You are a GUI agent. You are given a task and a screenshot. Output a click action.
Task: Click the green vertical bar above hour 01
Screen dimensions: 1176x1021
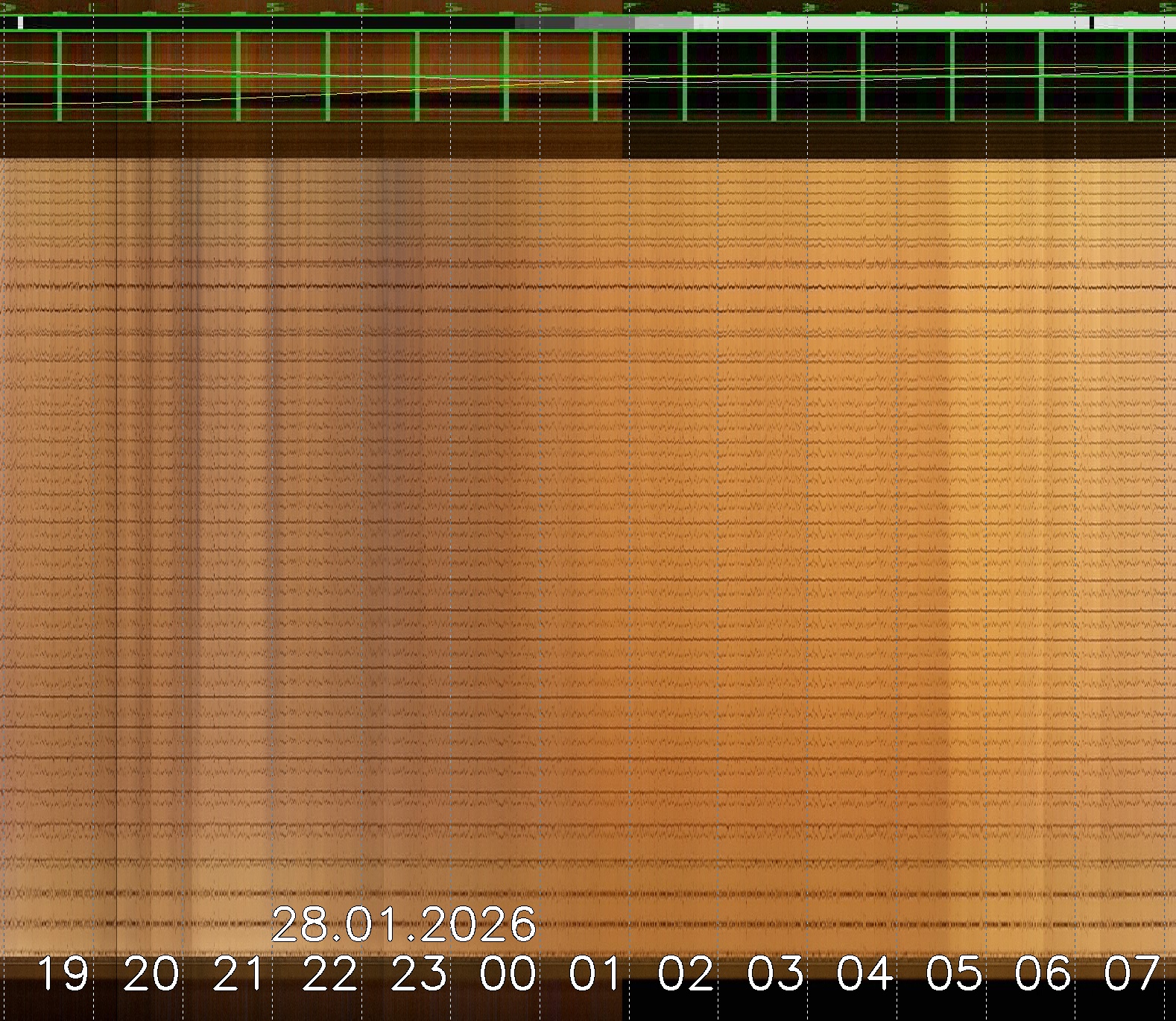pyautogui.click(x=595, y=75)
